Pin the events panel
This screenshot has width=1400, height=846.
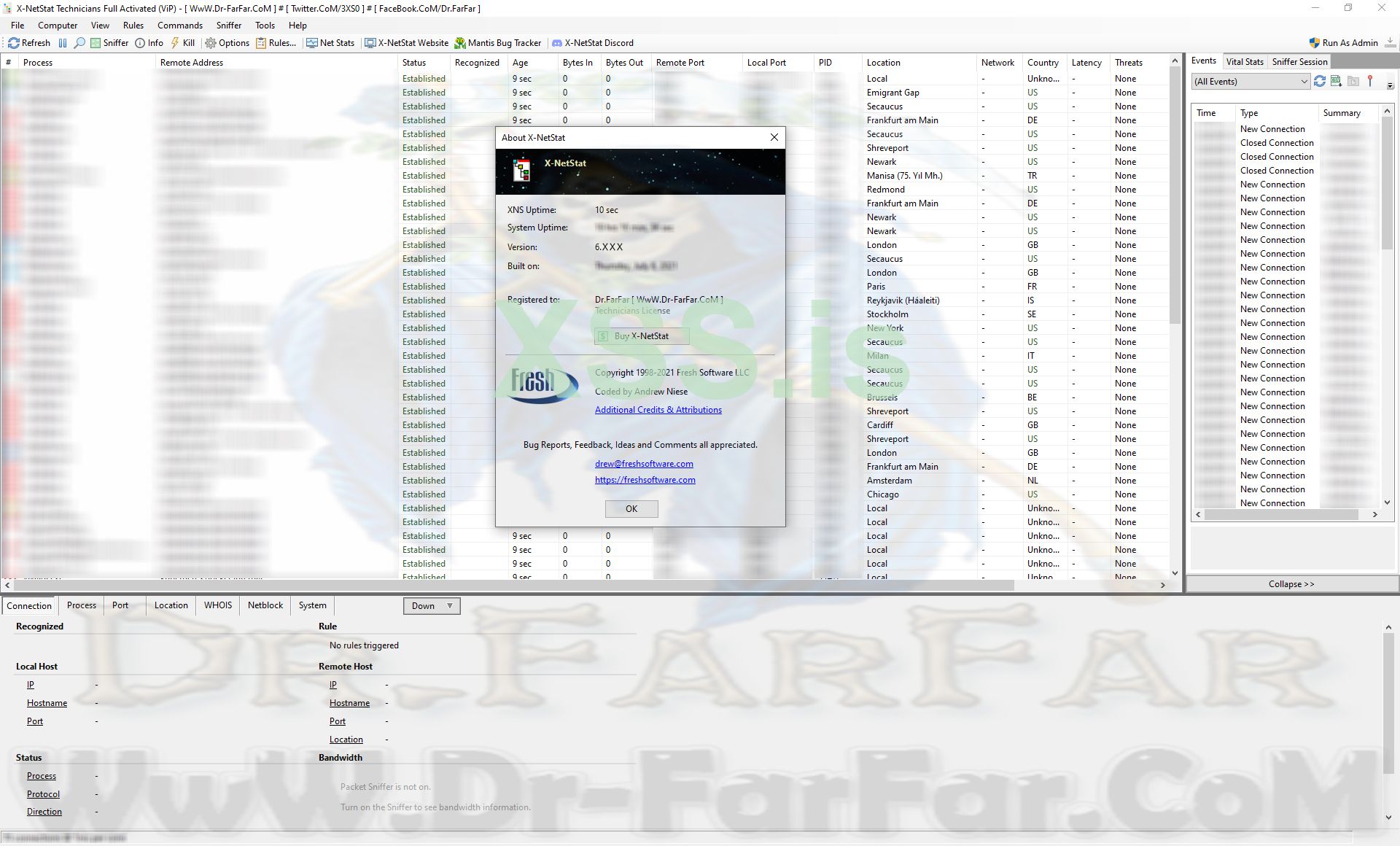(1370, 81)
